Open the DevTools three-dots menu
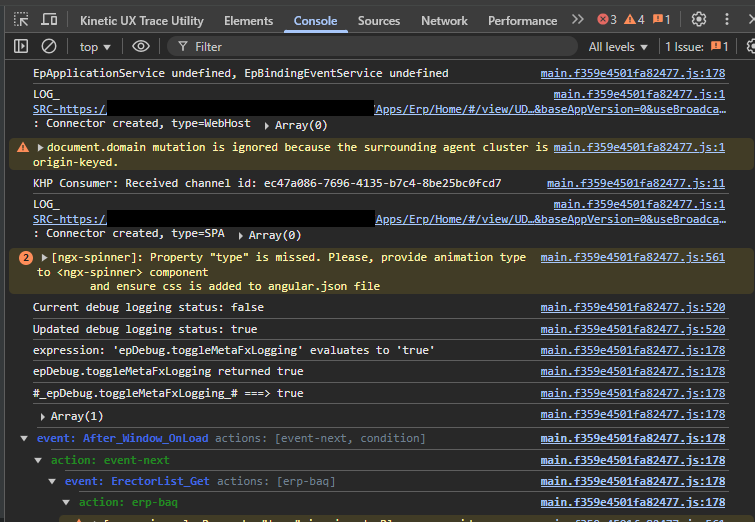The height and width of the screenshot is (522, 755). coord(727,20)
